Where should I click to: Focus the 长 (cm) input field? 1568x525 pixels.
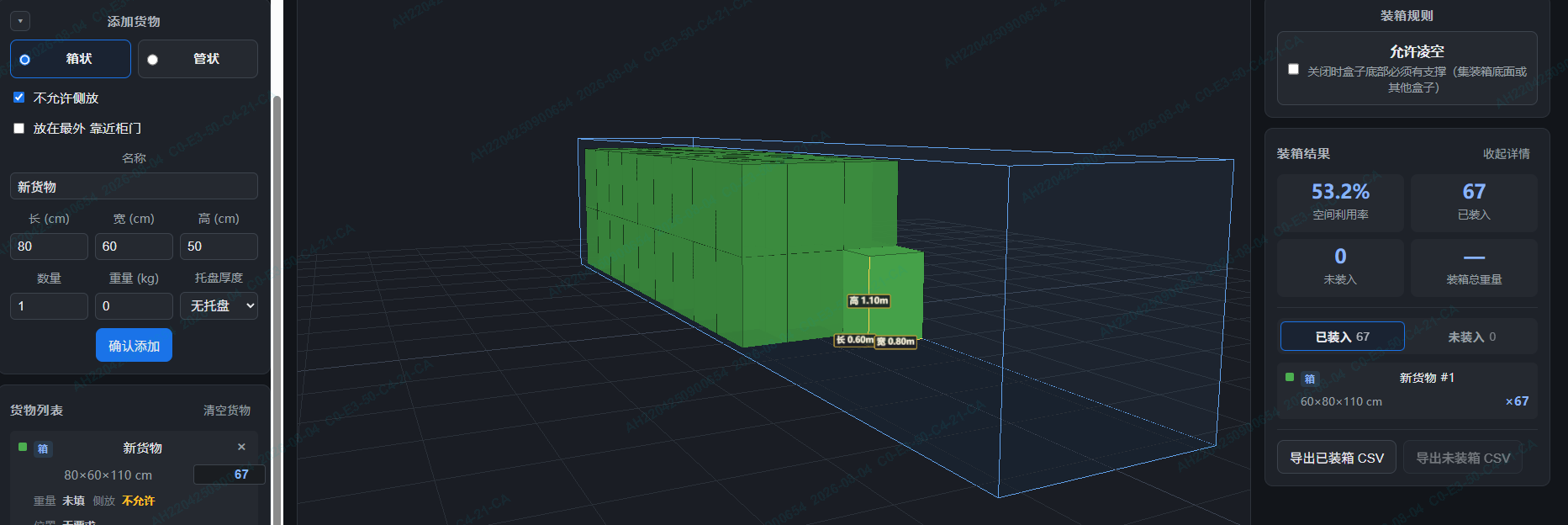click(x=49, y=247)
